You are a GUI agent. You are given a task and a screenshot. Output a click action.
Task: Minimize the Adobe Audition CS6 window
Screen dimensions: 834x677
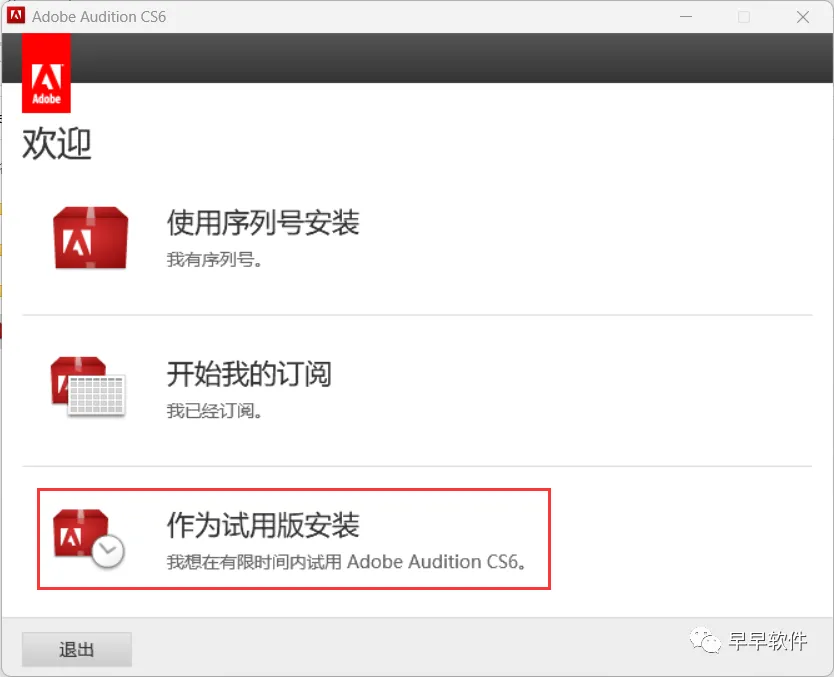pyautogui.click(x=686, y=16)
